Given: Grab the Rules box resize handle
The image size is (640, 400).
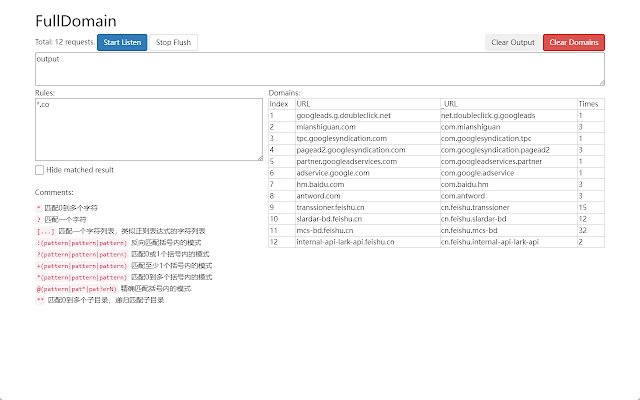Looking at the screenshot, I should pyautogui.click(x=260, y=158).
